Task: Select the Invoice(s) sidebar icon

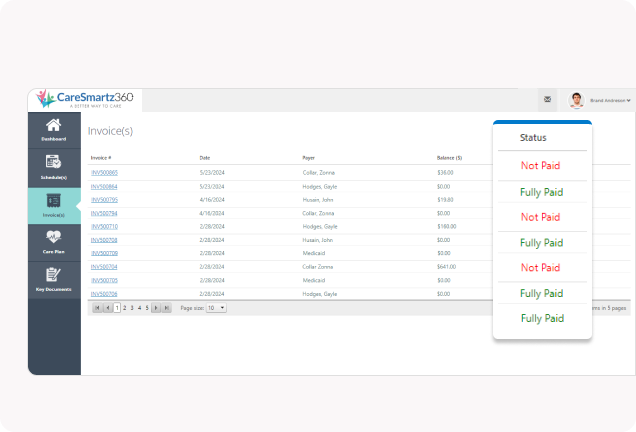Action: [54, 200]
